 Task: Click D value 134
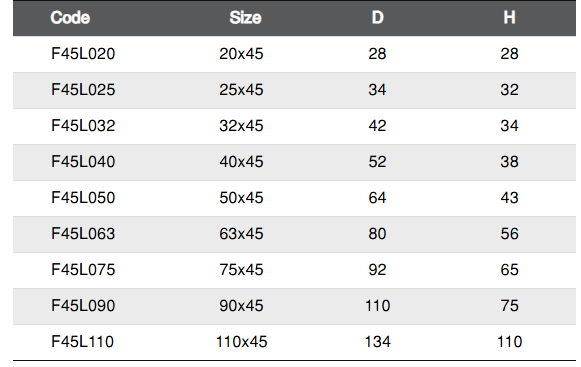pyautogui.click(x=378, y=341)
